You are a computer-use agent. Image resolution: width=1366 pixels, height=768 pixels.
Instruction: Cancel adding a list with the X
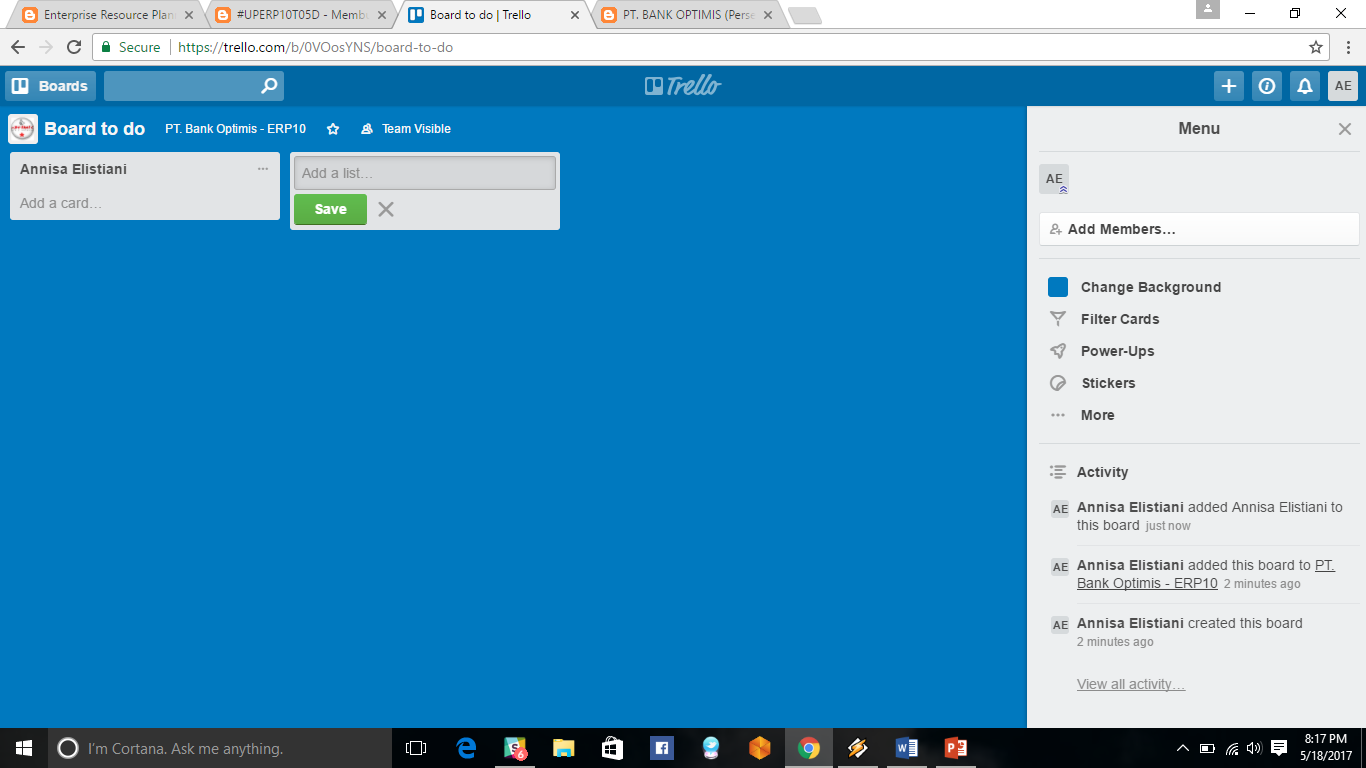(386, 209)
